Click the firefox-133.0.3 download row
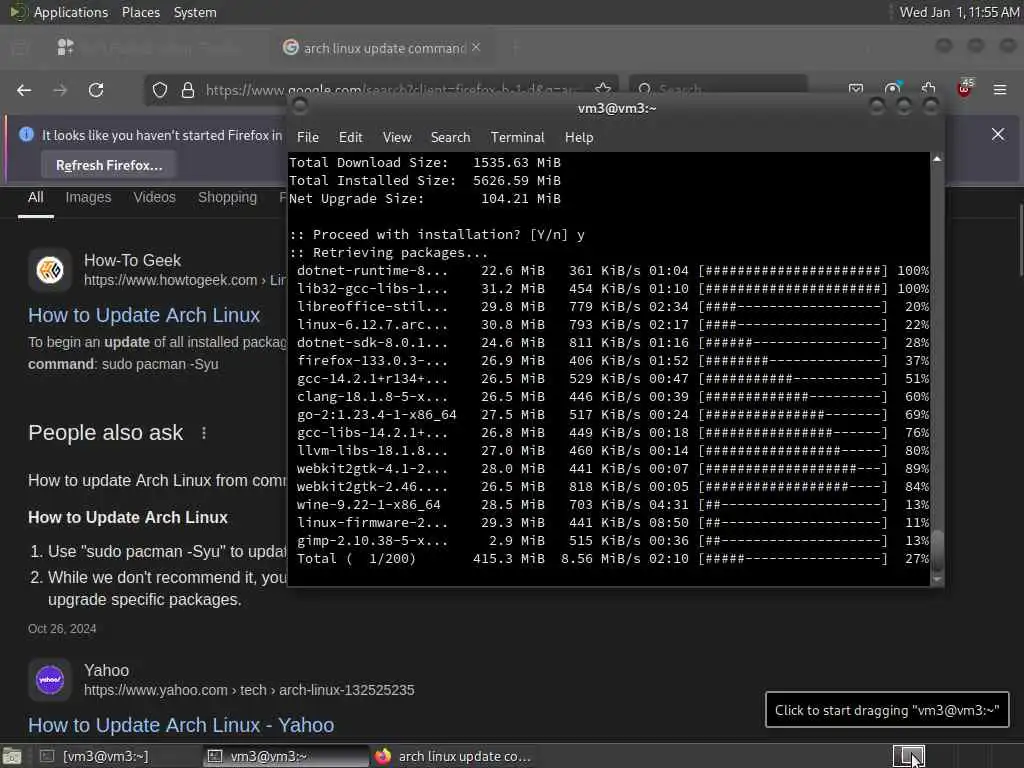The image size is (1024, 768). tap(613, 360)
